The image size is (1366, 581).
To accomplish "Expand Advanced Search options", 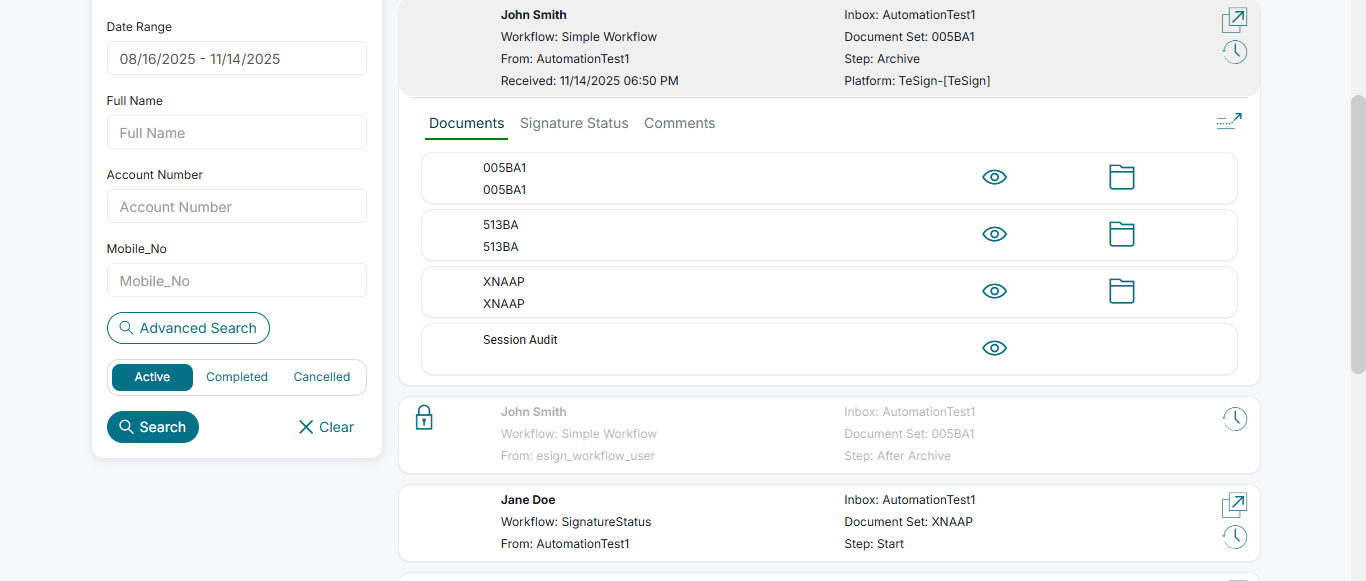I will pos(188,328).
